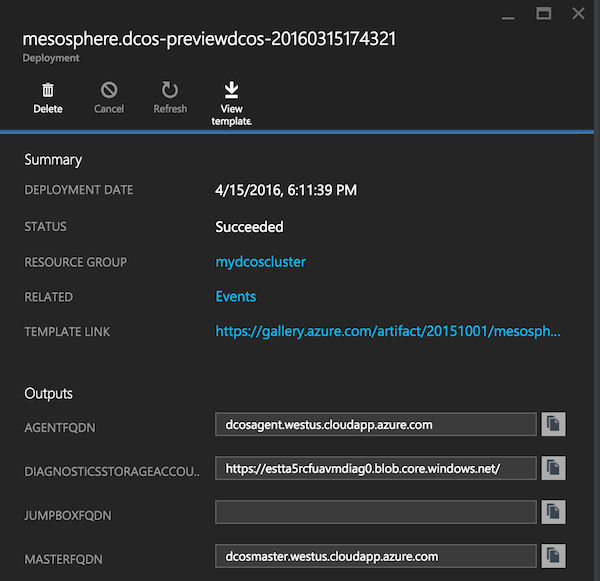Click the Cancel deployment icon
This screenshot has height=581, width=600.
tap(109, 90)
